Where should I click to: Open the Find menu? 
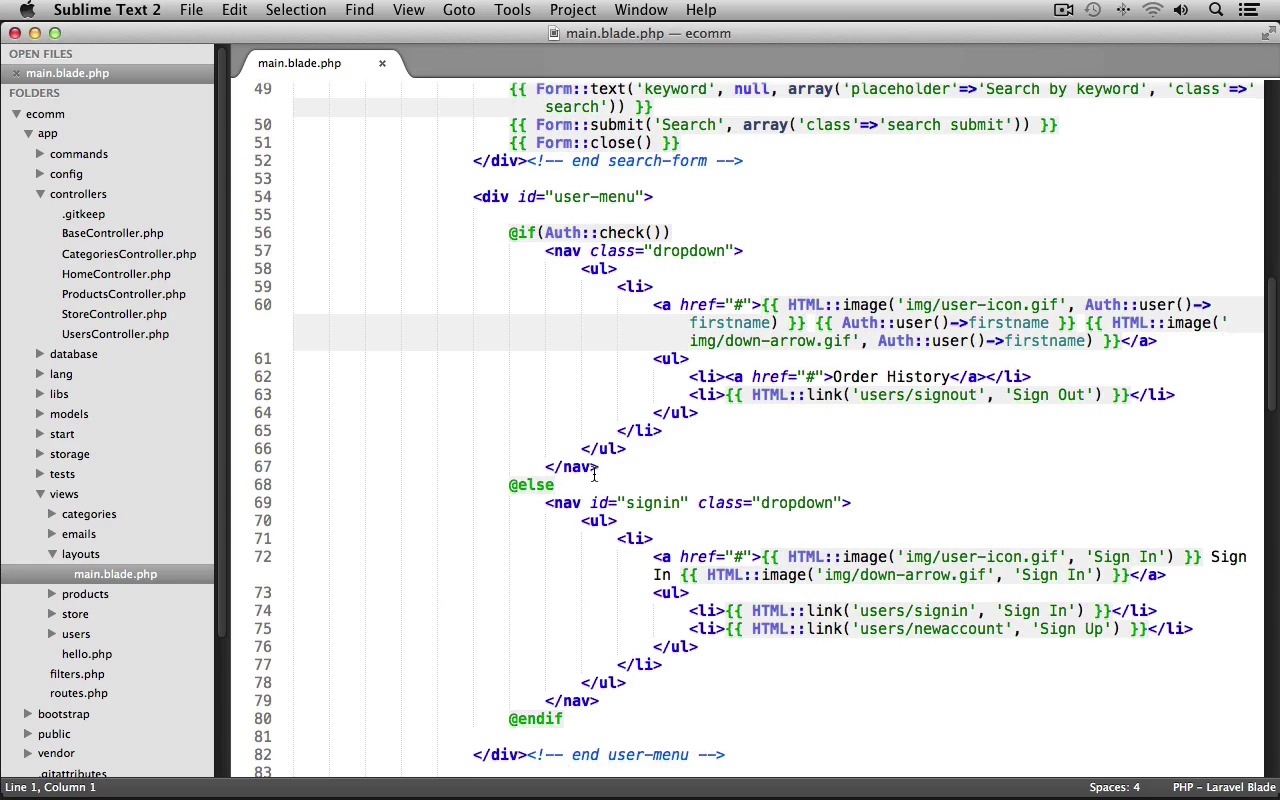click(x=359, y=10)
